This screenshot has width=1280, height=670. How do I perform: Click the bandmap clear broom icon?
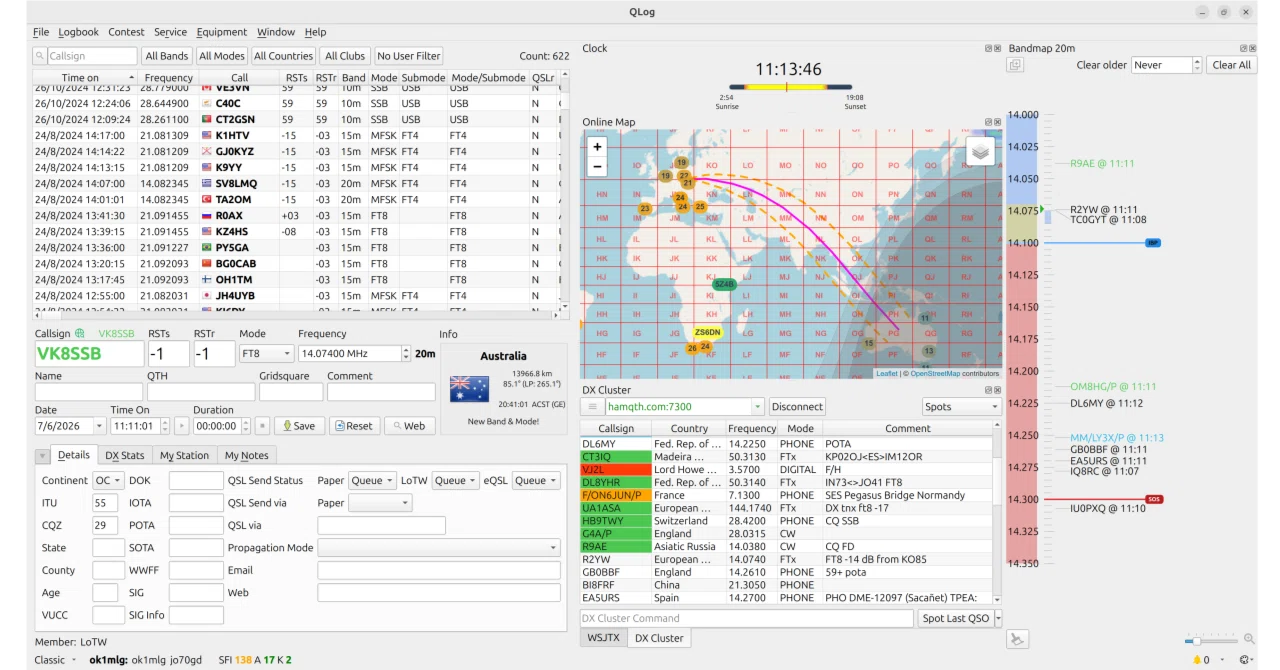click(1017, 639)
